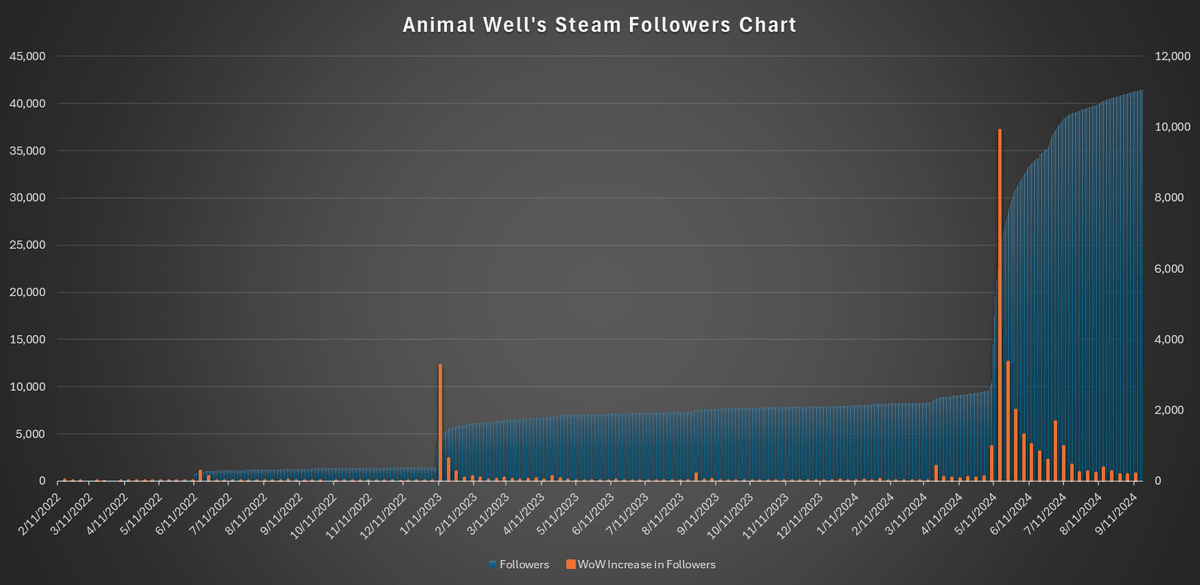Click the 5,000 left axis label

click(x=30, y=434)
